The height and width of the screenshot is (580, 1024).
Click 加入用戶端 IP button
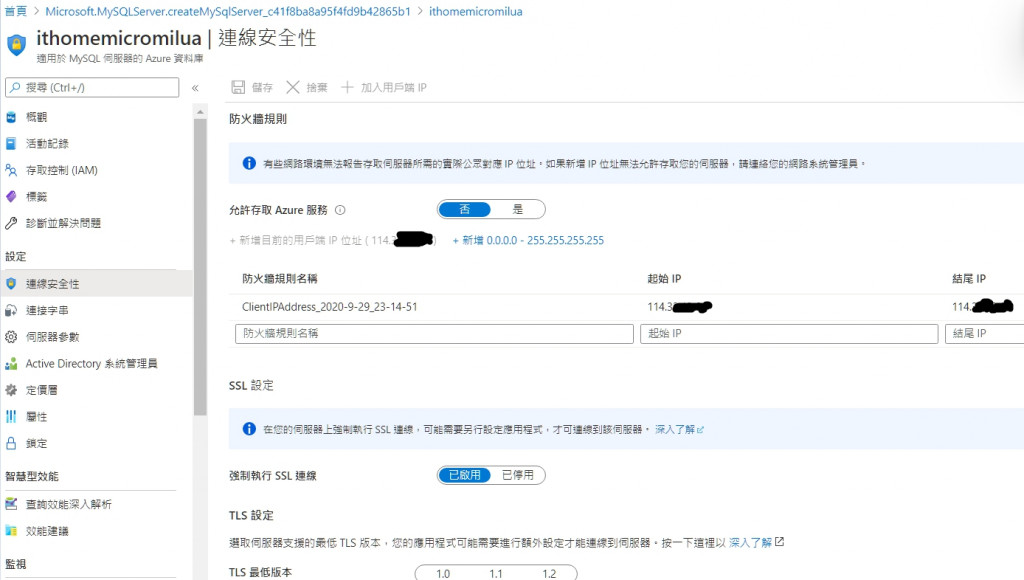point(384,87)
